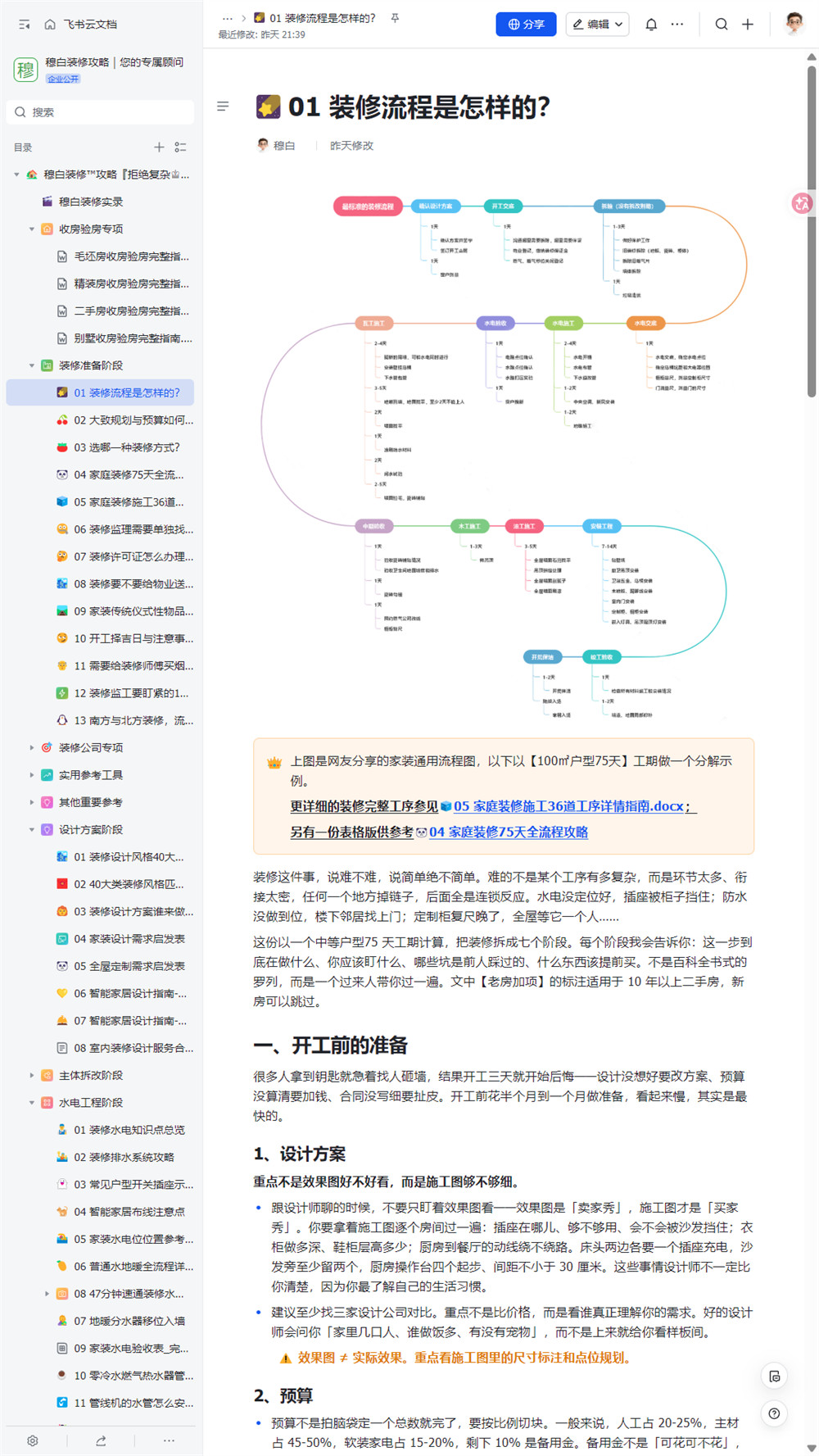Click the search magnifier in the top bar
This screenshot has height=1456, width=819.
pyautogui.click(x=722, y=25)
